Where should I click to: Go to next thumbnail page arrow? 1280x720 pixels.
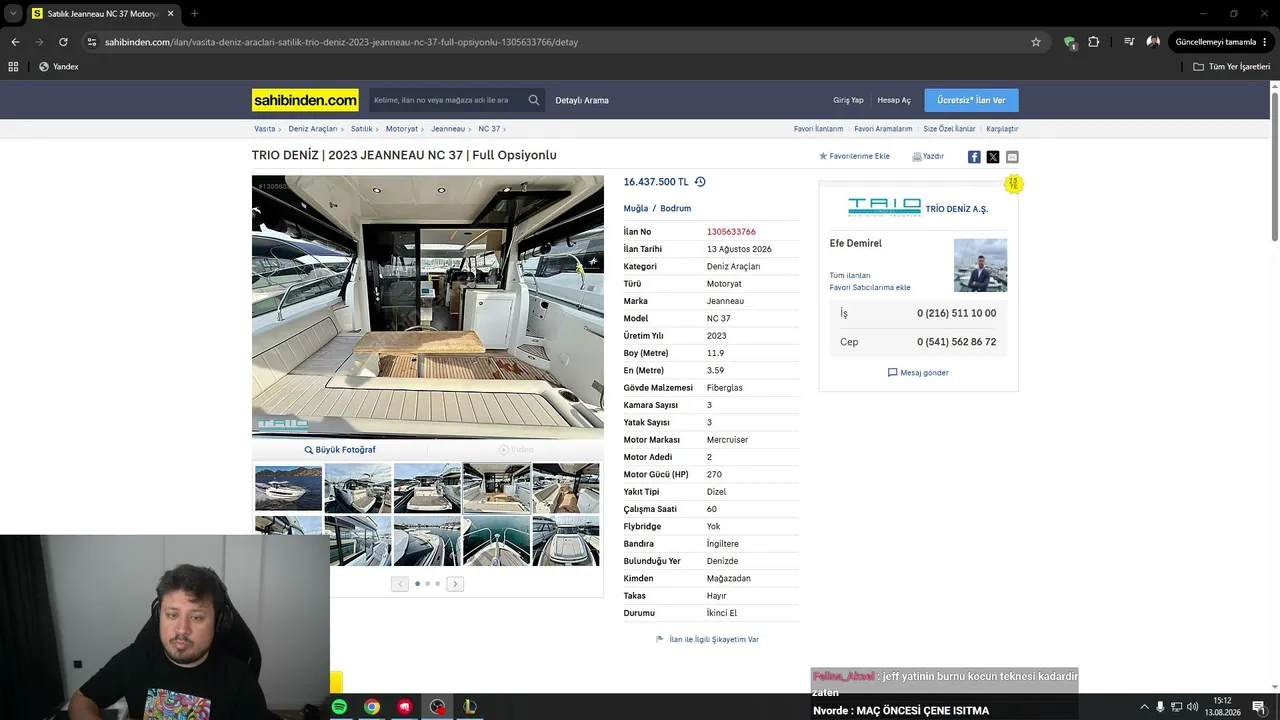pos(455,584)
